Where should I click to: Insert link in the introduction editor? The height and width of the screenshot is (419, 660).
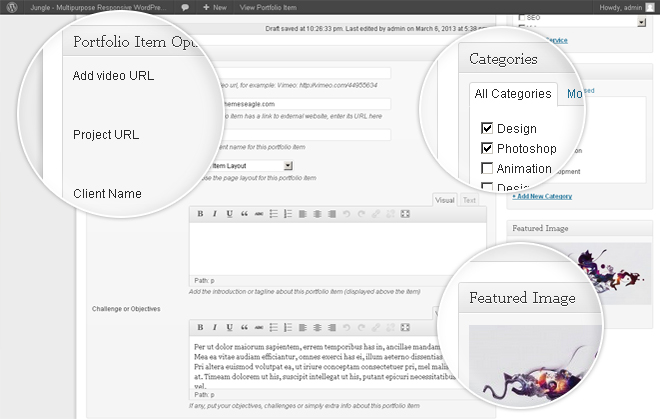pyautogui.click(x=376, y=214)
